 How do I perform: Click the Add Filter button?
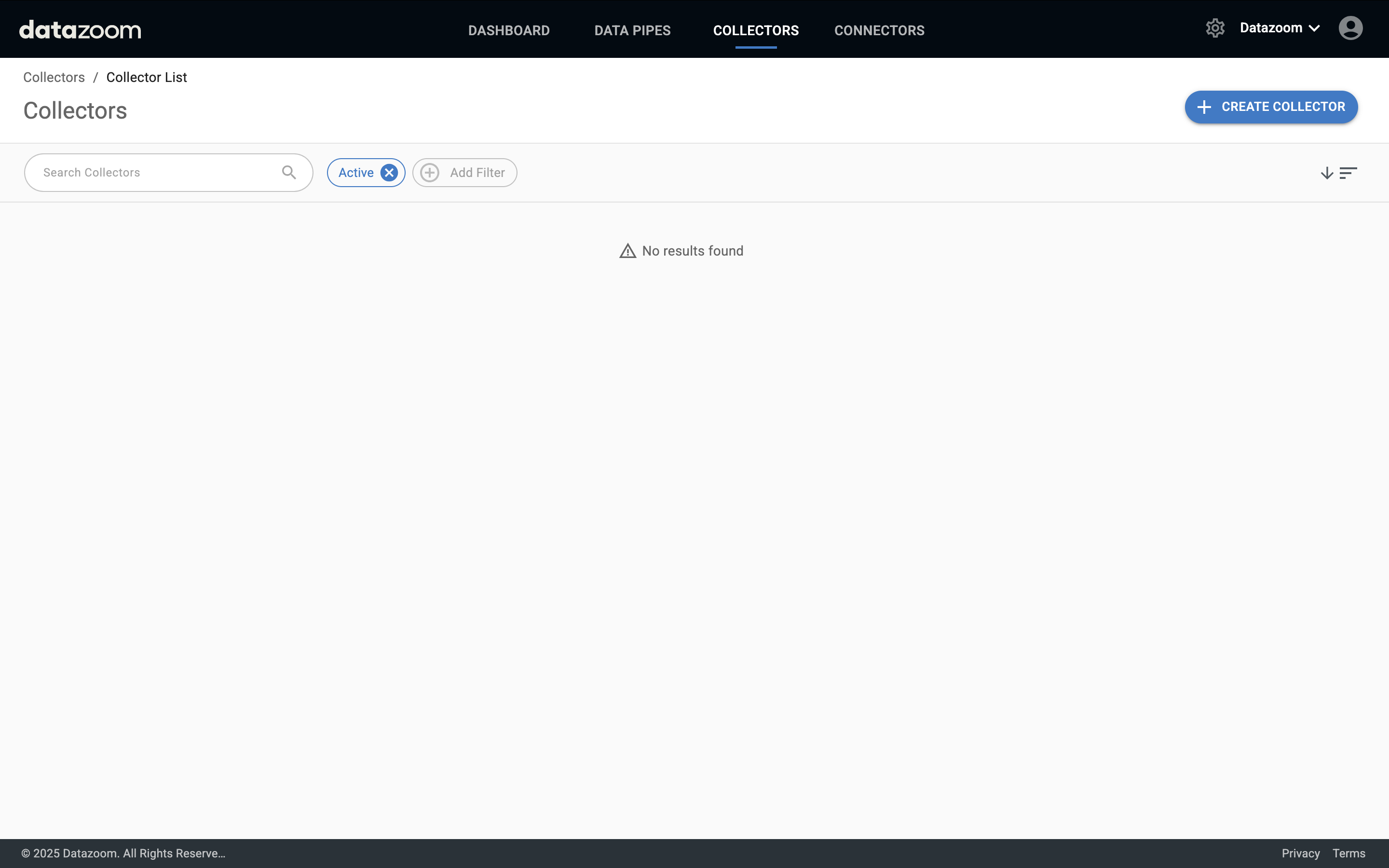pyautogui.click(x=465, y=173)
